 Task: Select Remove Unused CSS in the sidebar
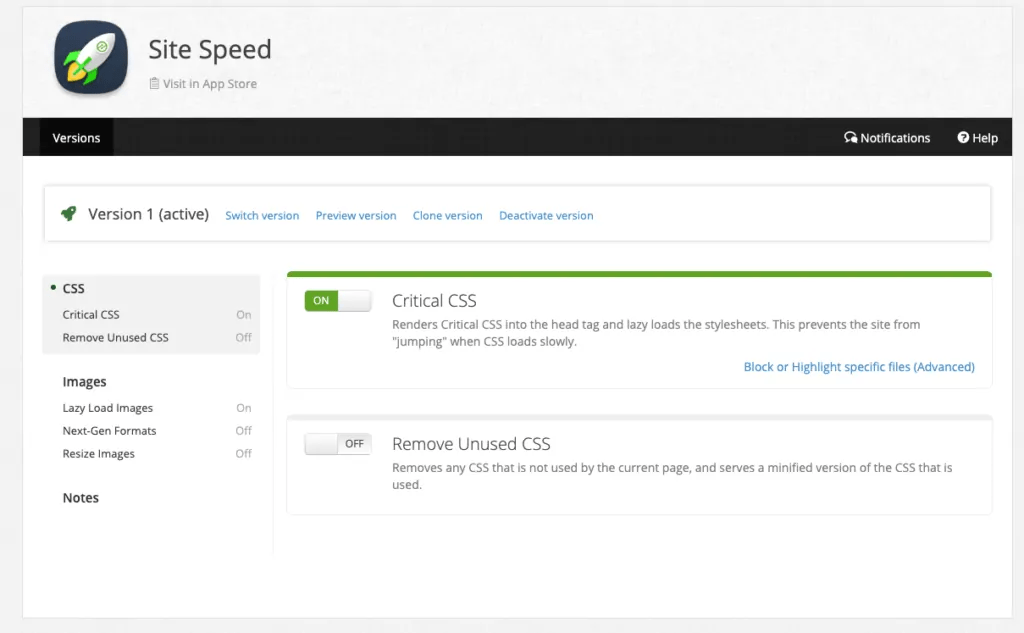[x=116, y=337]
